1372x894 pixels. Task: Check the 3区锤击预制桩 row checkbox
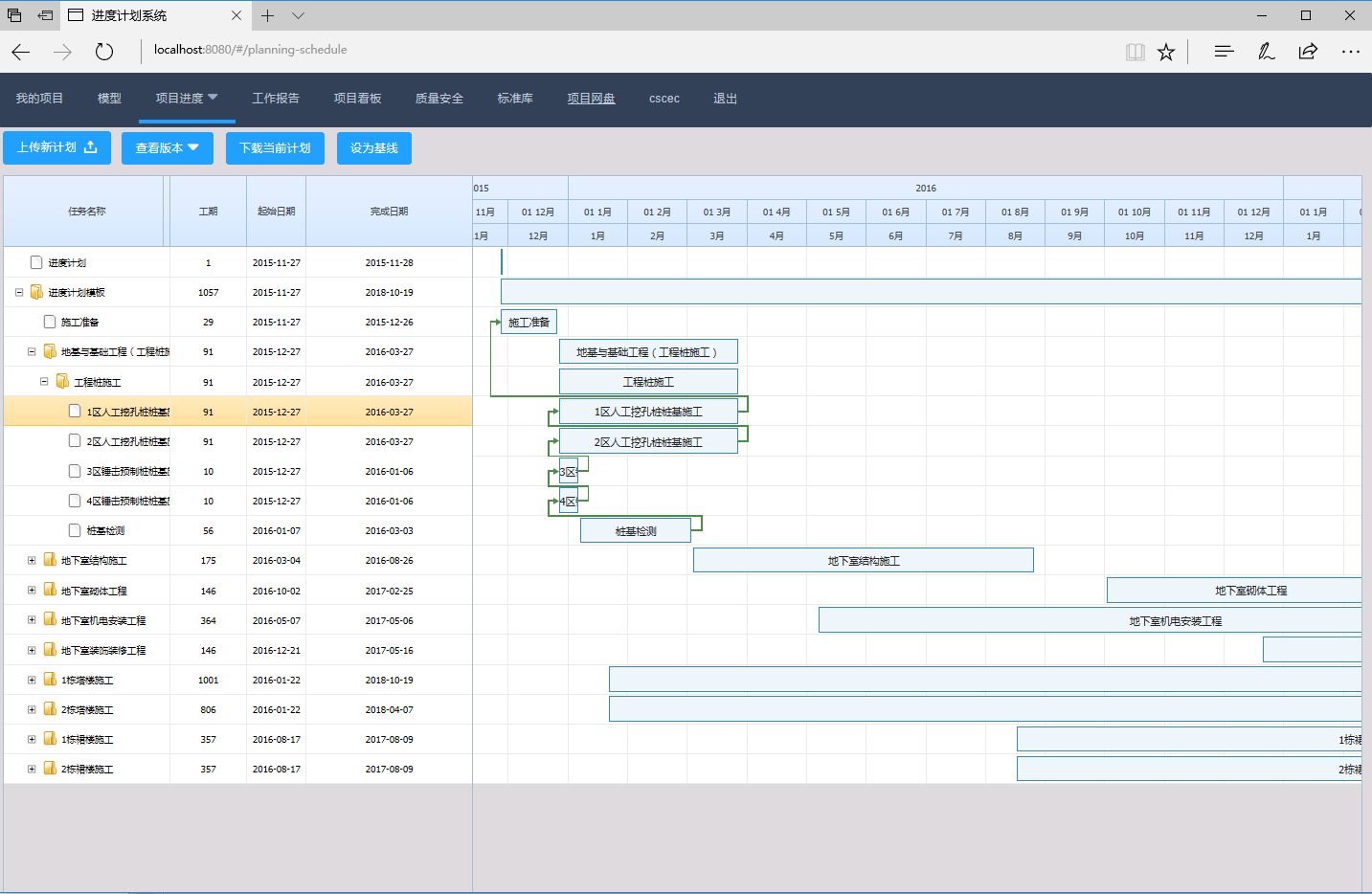coord(75,471)
